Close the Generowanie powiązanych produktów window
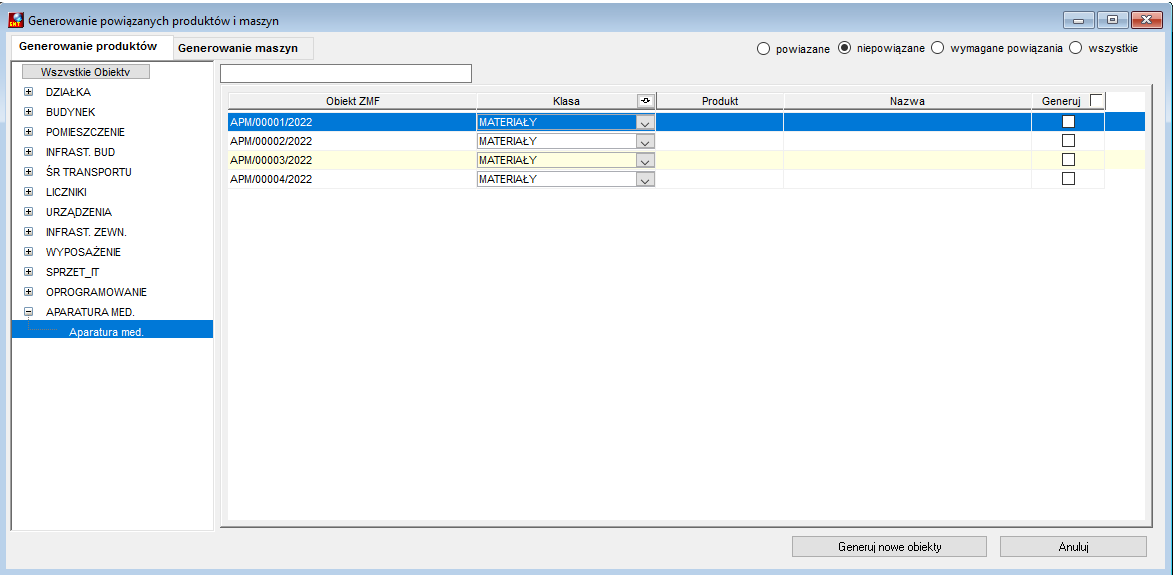 (x=1145, y=19)
